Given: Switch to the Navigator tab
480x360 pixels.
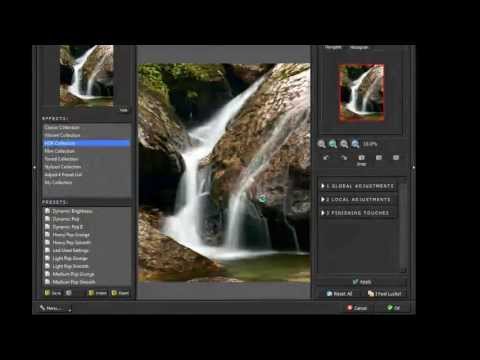Looking at the screenshot, I should (333, 47).
